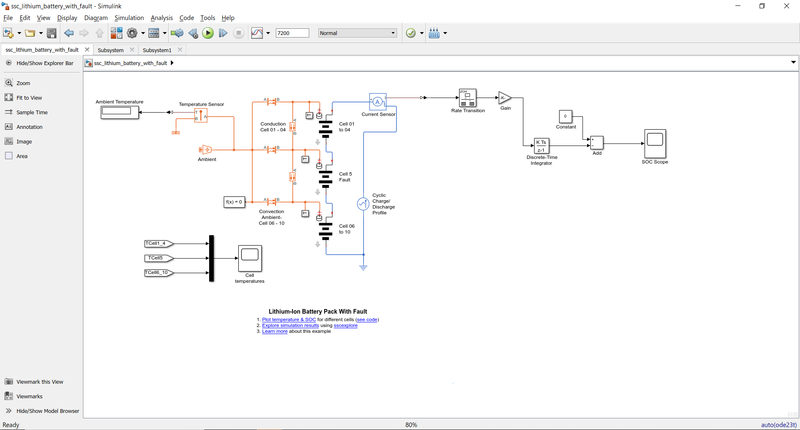Click the auto(ode23t) solver link in status bar
Screen dimensions: 800x430
click(779, 424)
